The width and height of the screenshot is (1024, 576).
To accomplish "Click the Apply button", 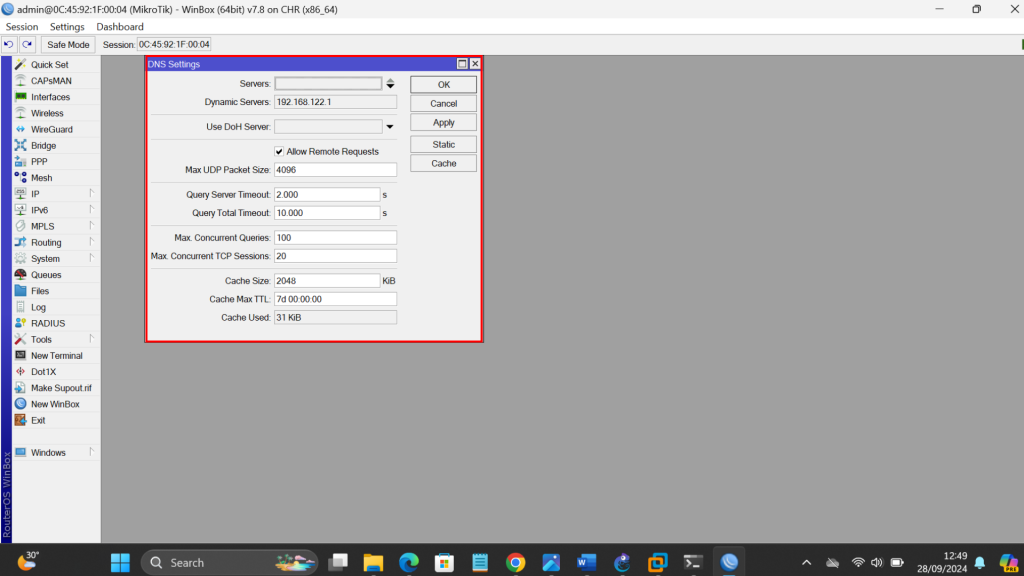I will tap(443, 123).
